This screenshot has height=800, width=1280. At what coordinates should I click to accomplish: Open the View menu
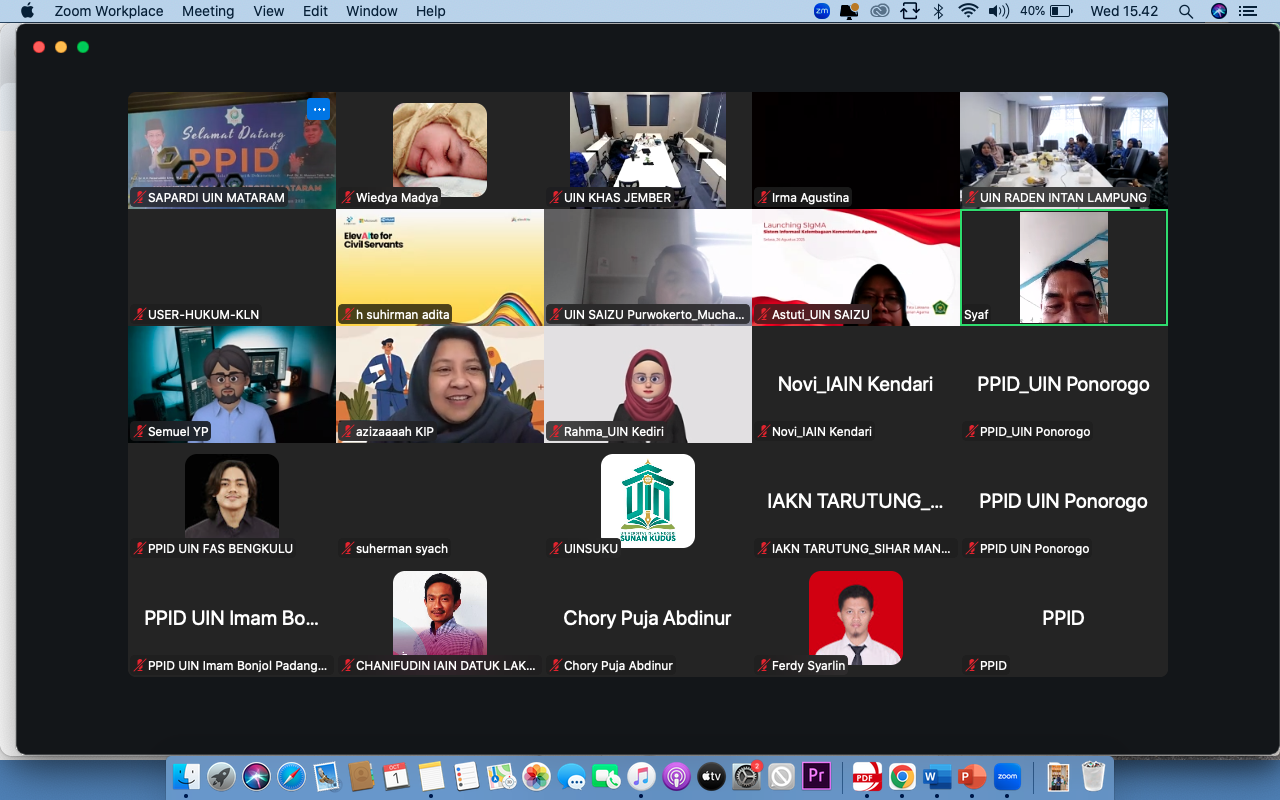click(268, 11)
